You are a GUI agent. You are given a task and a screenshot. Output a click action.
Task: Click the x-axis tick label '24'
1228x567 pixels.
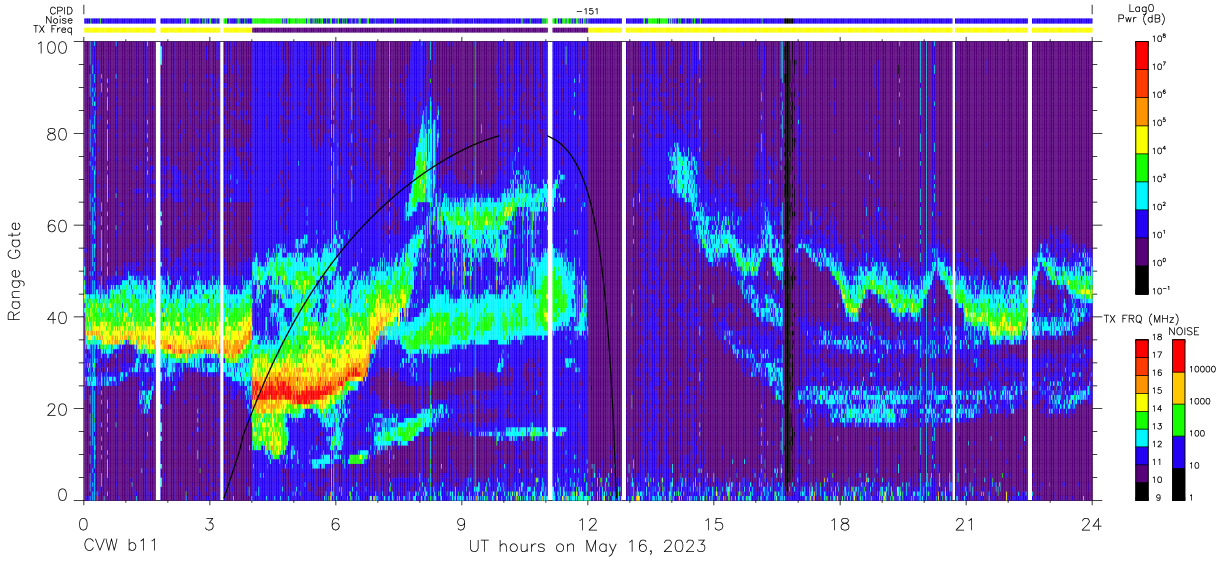[1092, 524]
